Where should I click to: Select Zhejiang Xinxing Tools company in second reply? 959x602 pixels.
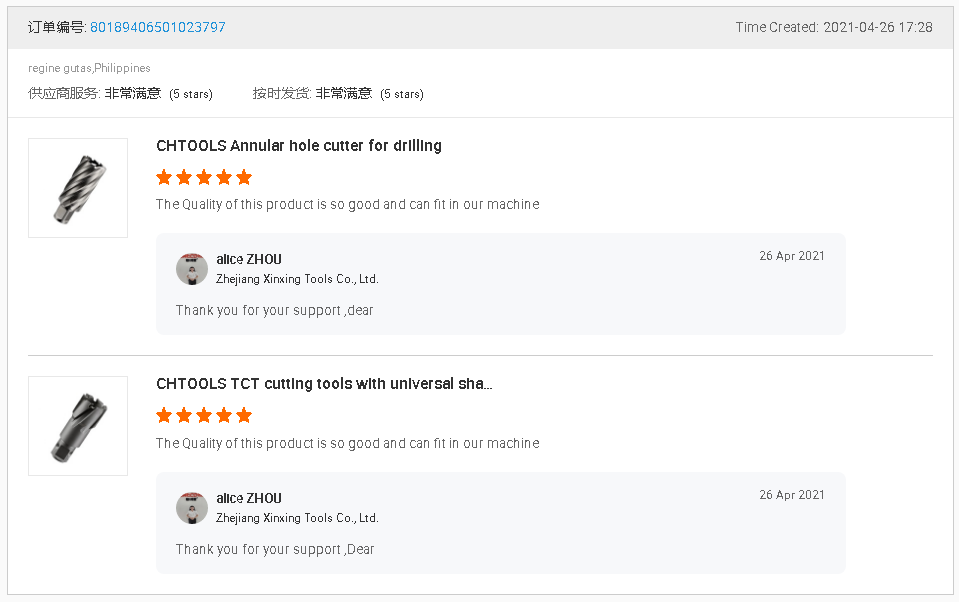point(297,518)
